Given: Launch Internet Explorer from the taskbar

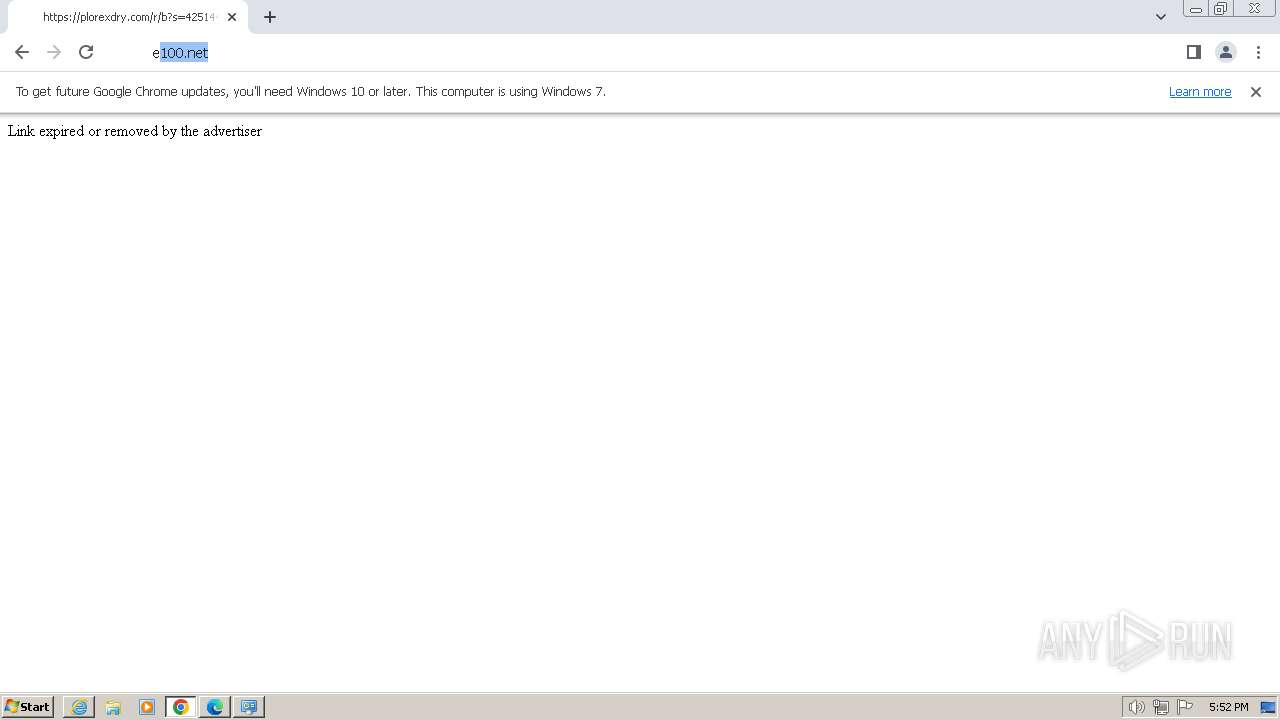Looking at the screenshot, I should (x=79, y=707).
